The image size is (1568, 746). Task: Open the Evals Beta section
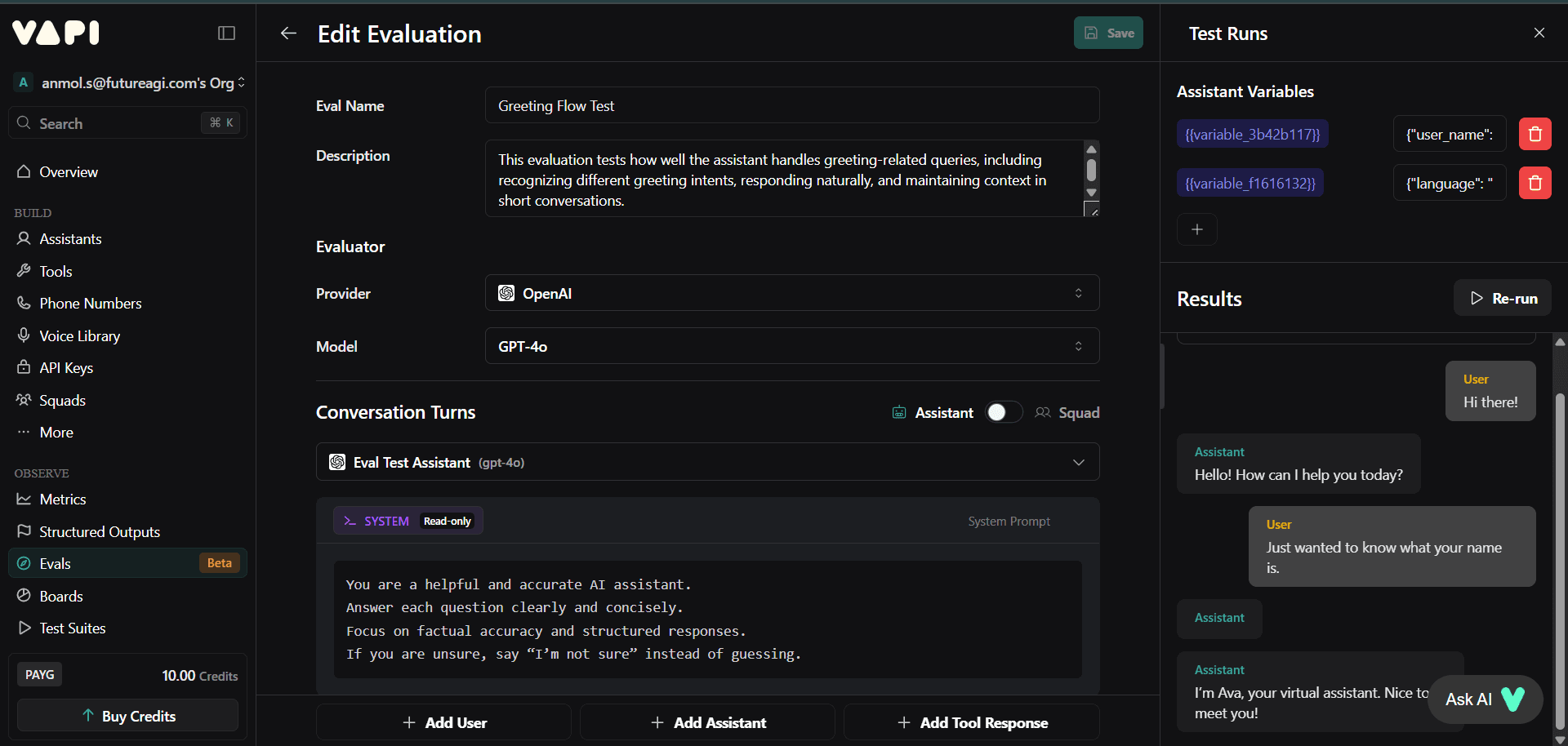point(127,563)
